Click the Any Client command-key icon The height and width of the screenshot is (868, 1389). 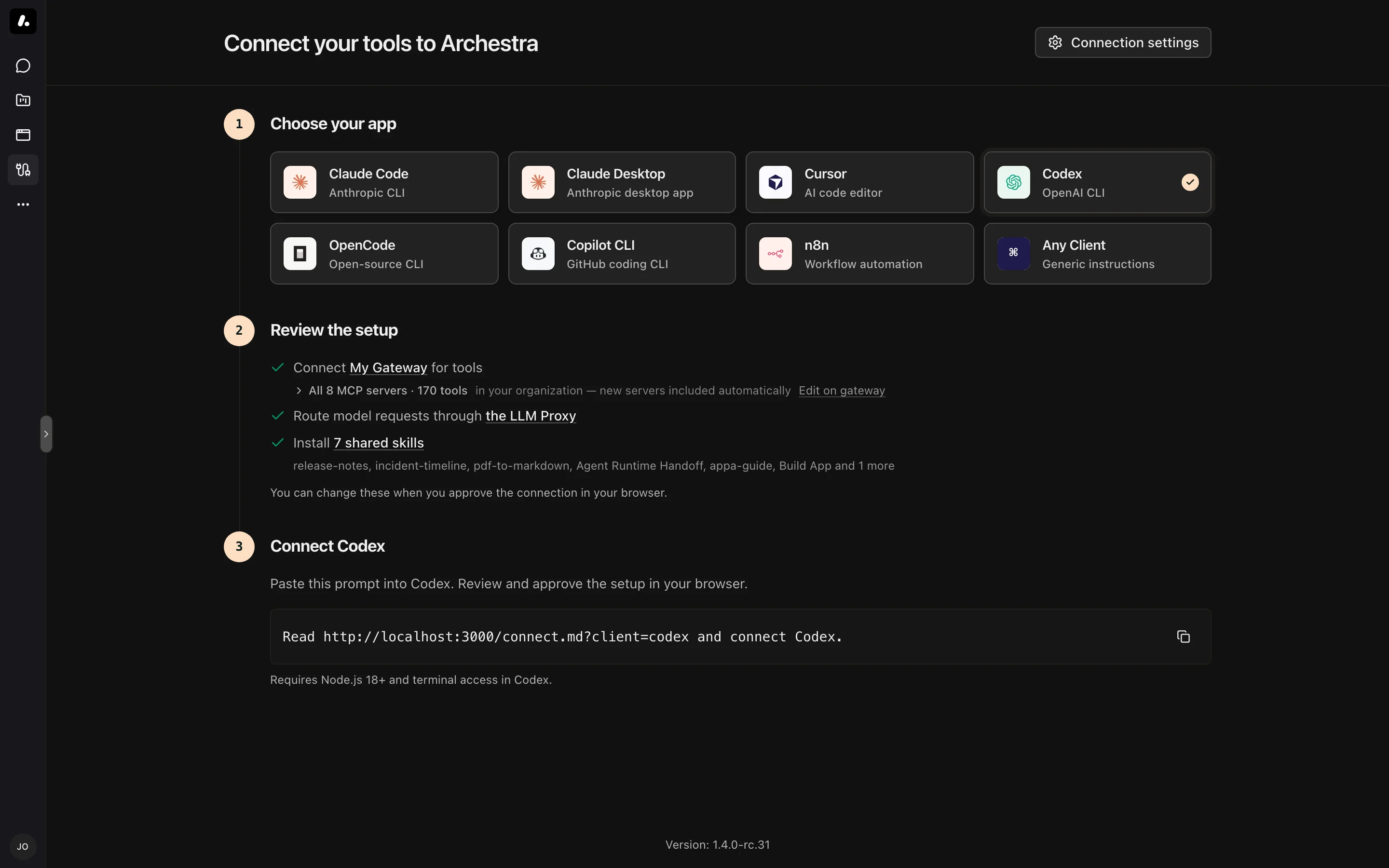(x=1013, y=254)
